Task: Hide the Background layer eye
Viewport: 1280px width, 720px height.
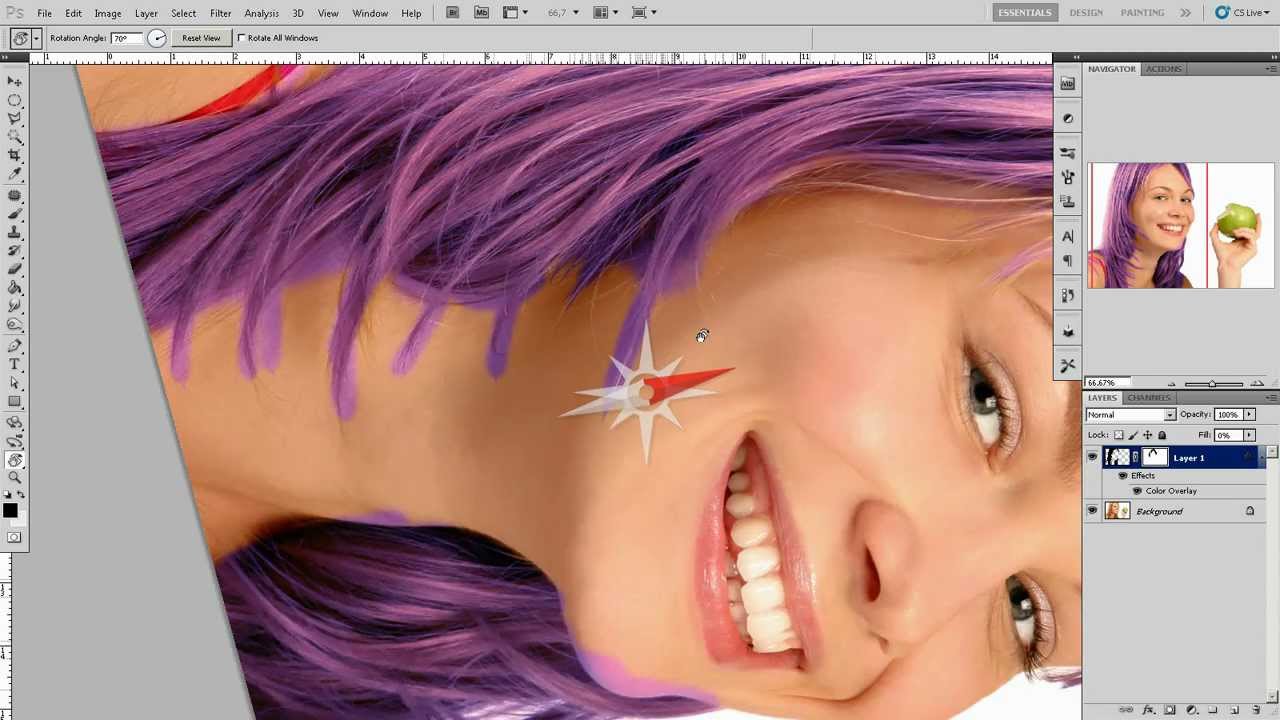Action: 1092,511
